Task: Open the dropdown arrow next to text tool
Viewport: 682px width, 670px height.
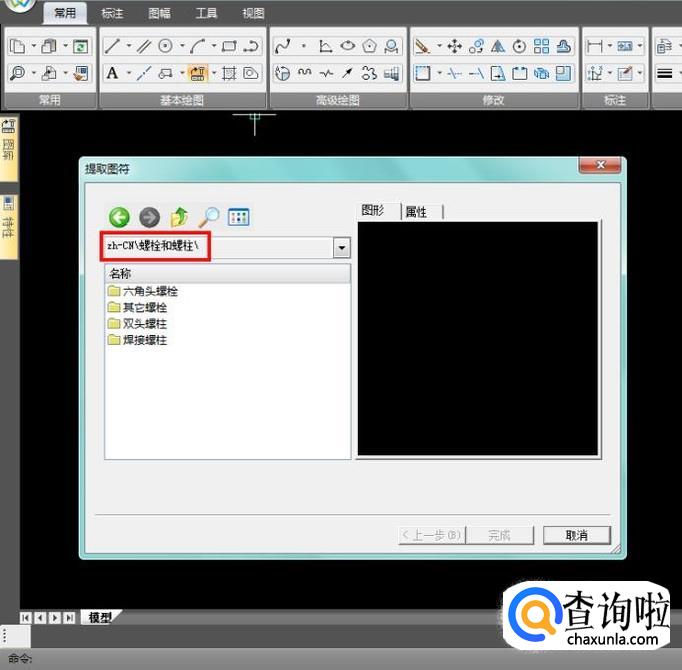Action: click(129, 73)
